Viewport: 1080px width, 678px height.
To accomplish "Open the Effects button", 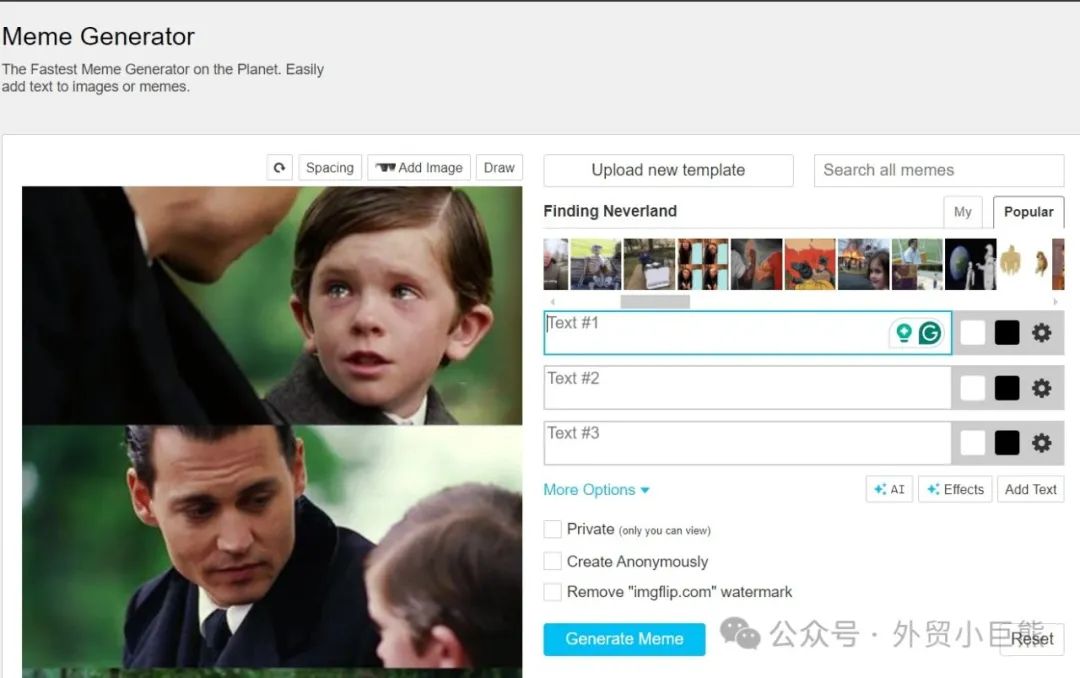I will coord(955,489).
